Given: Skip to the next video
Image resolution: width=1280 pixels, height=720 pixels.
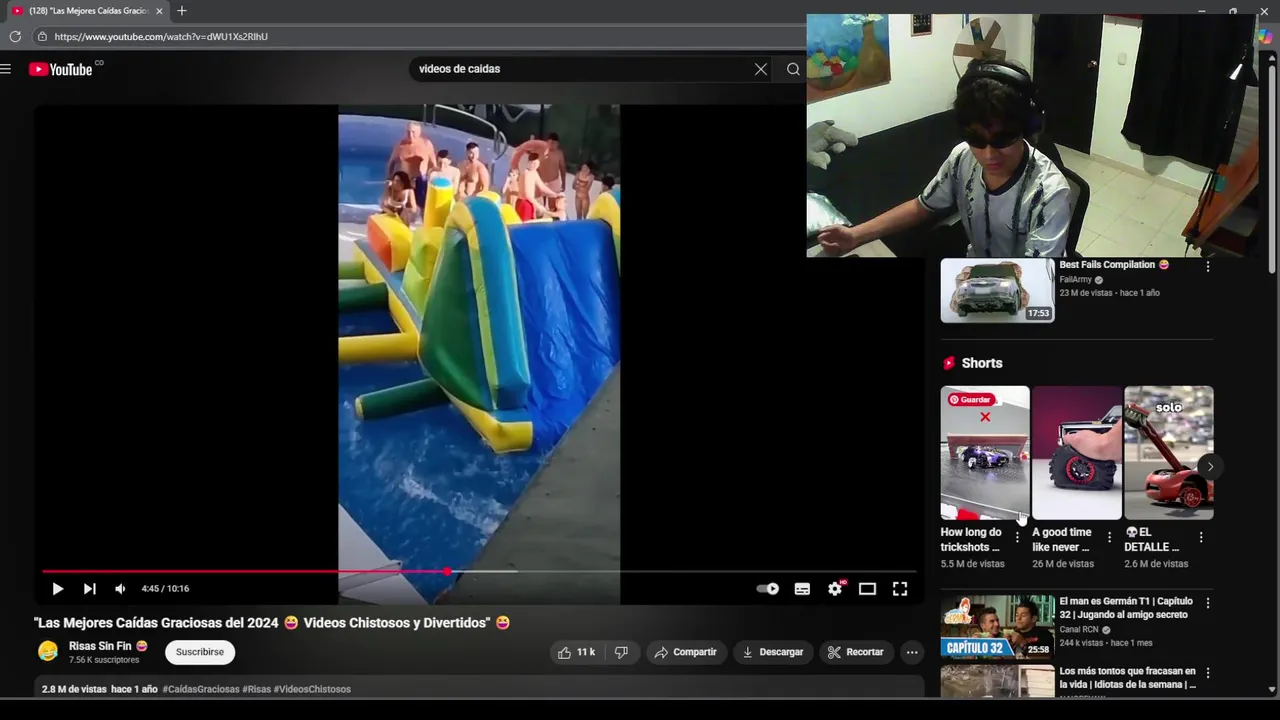Looking at the screenshot, I should 89,589.
